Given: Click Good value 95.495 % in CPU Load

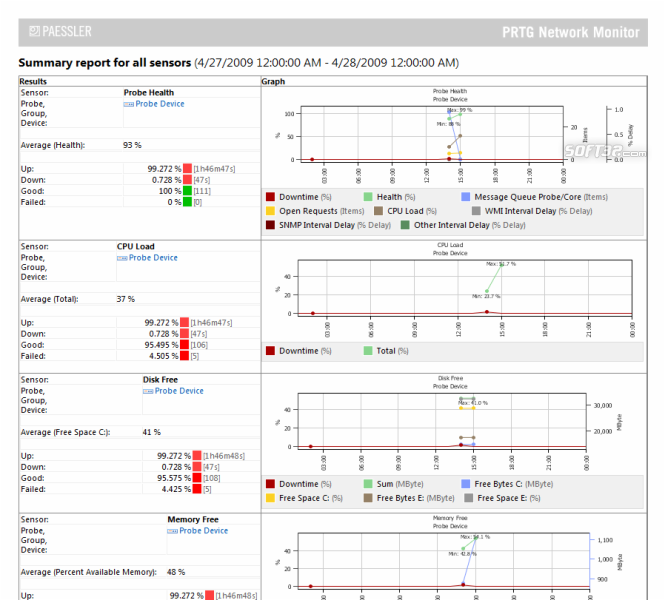Looking at the screenshot, I should 161,345.
